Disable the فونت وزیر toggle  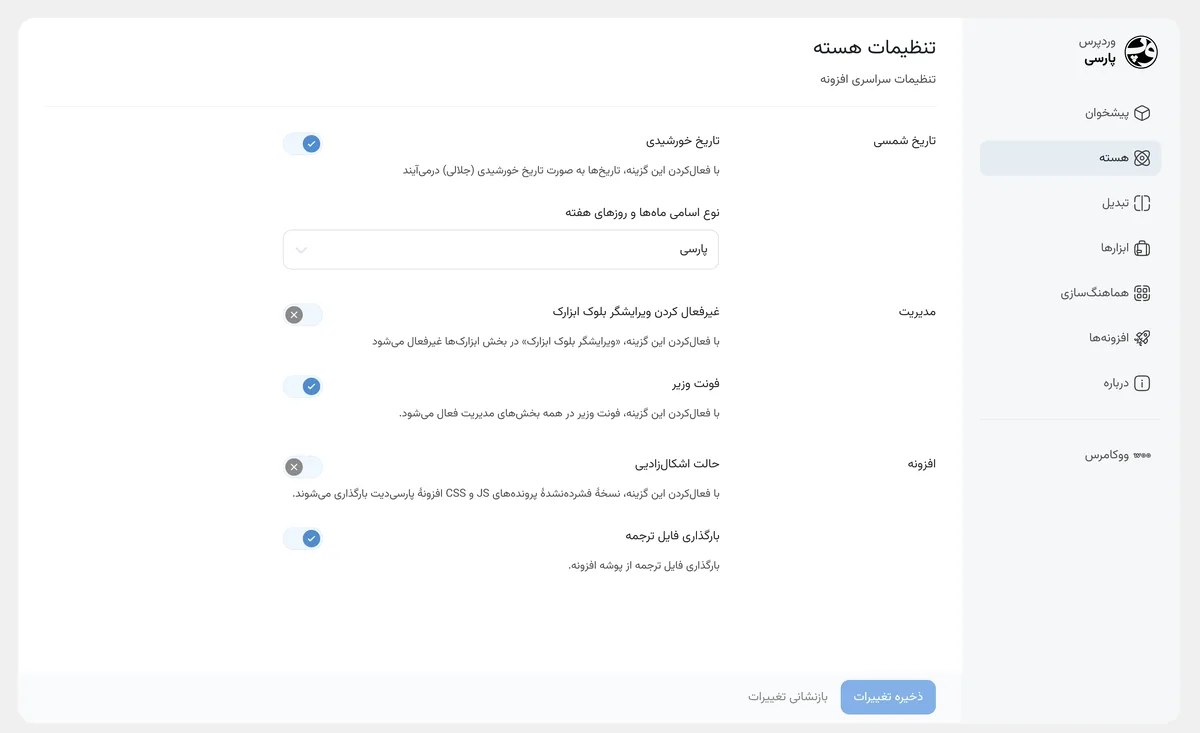[303, 386]
